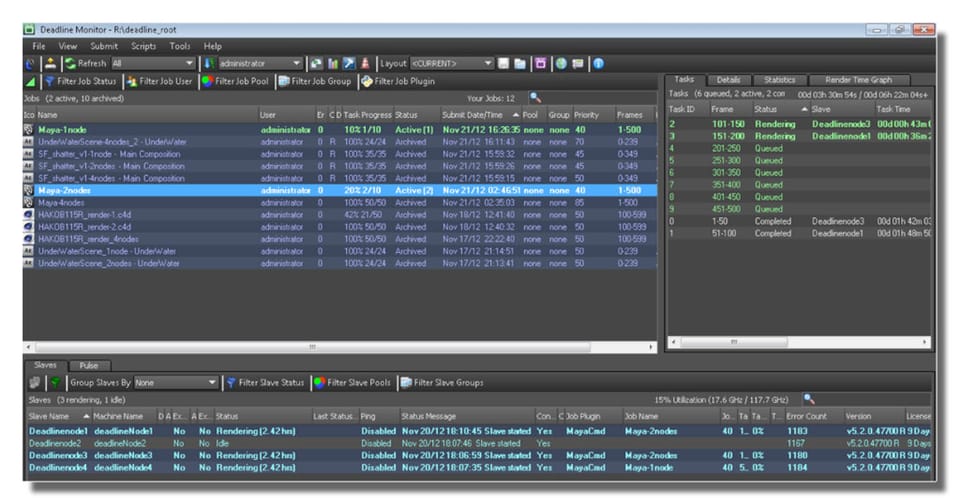Click the Refresh button
The height and width of the screenshot is (503, 960).
(86, 63)
